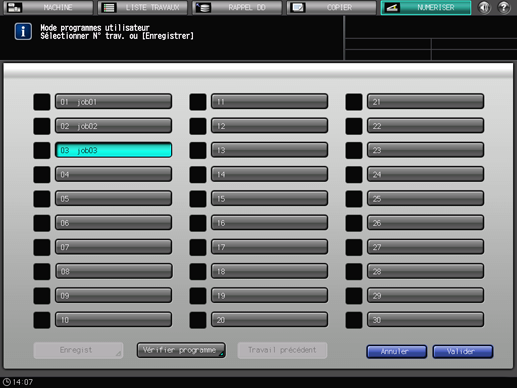517x388 pixels.
Task: Pick program slot 17
Action: click(269, 247)
